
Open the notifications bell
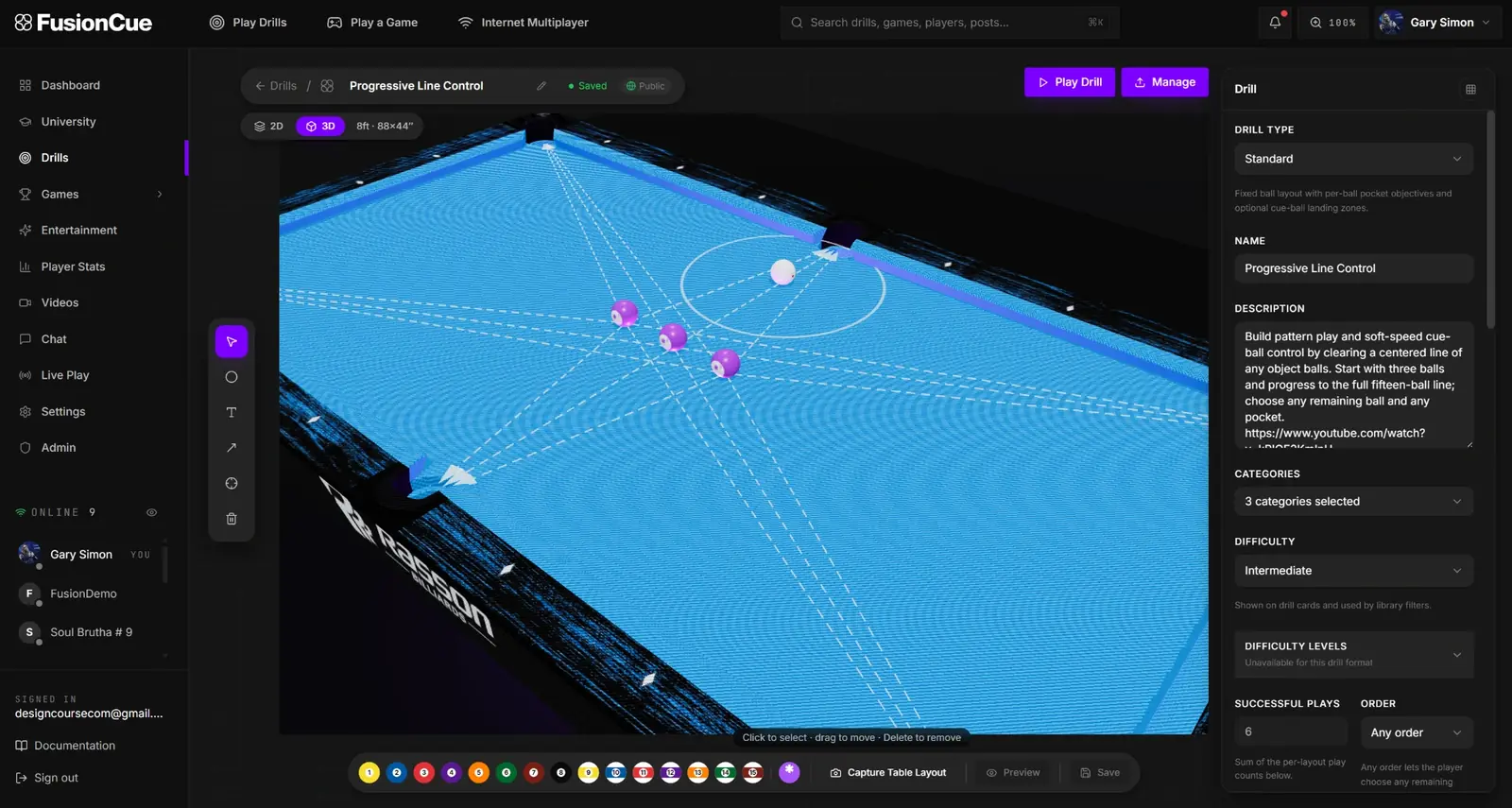(1275, 23)
